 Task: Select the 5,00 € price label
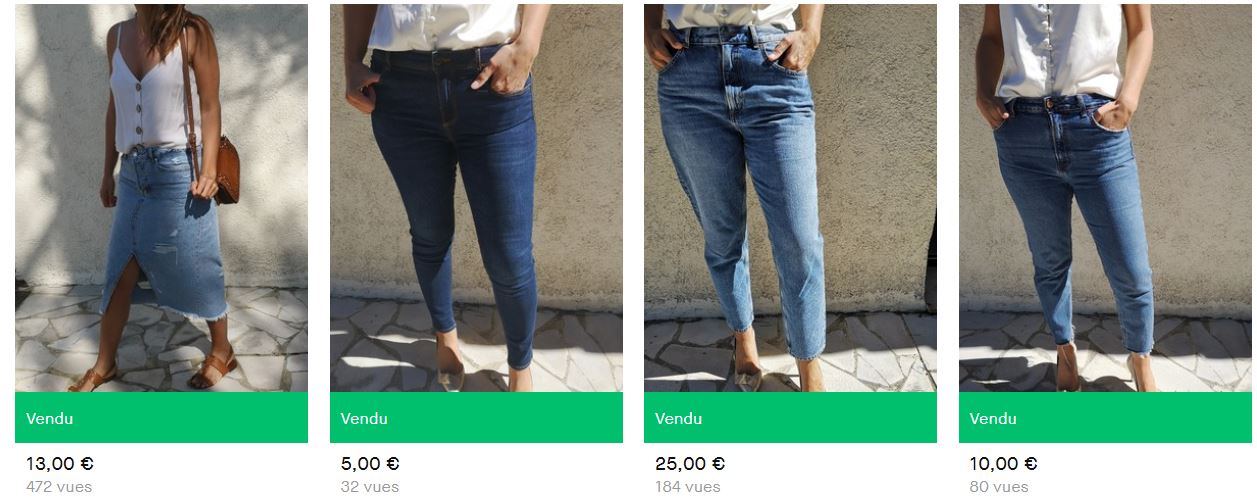click(369, 464)
